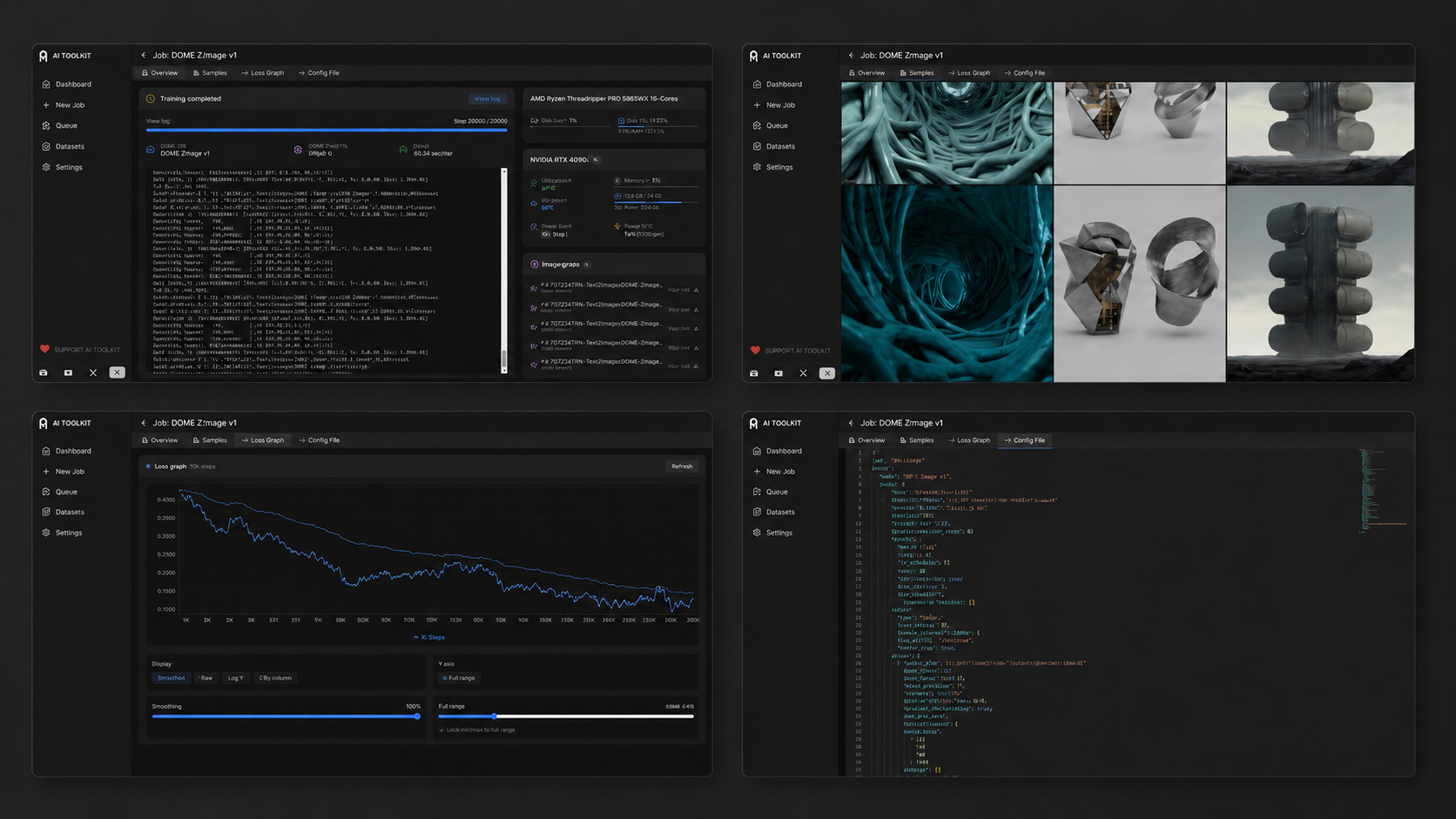Click the Steps legend under loss chart
Viewport: 1456px width, 819px height.
point(428,637)
